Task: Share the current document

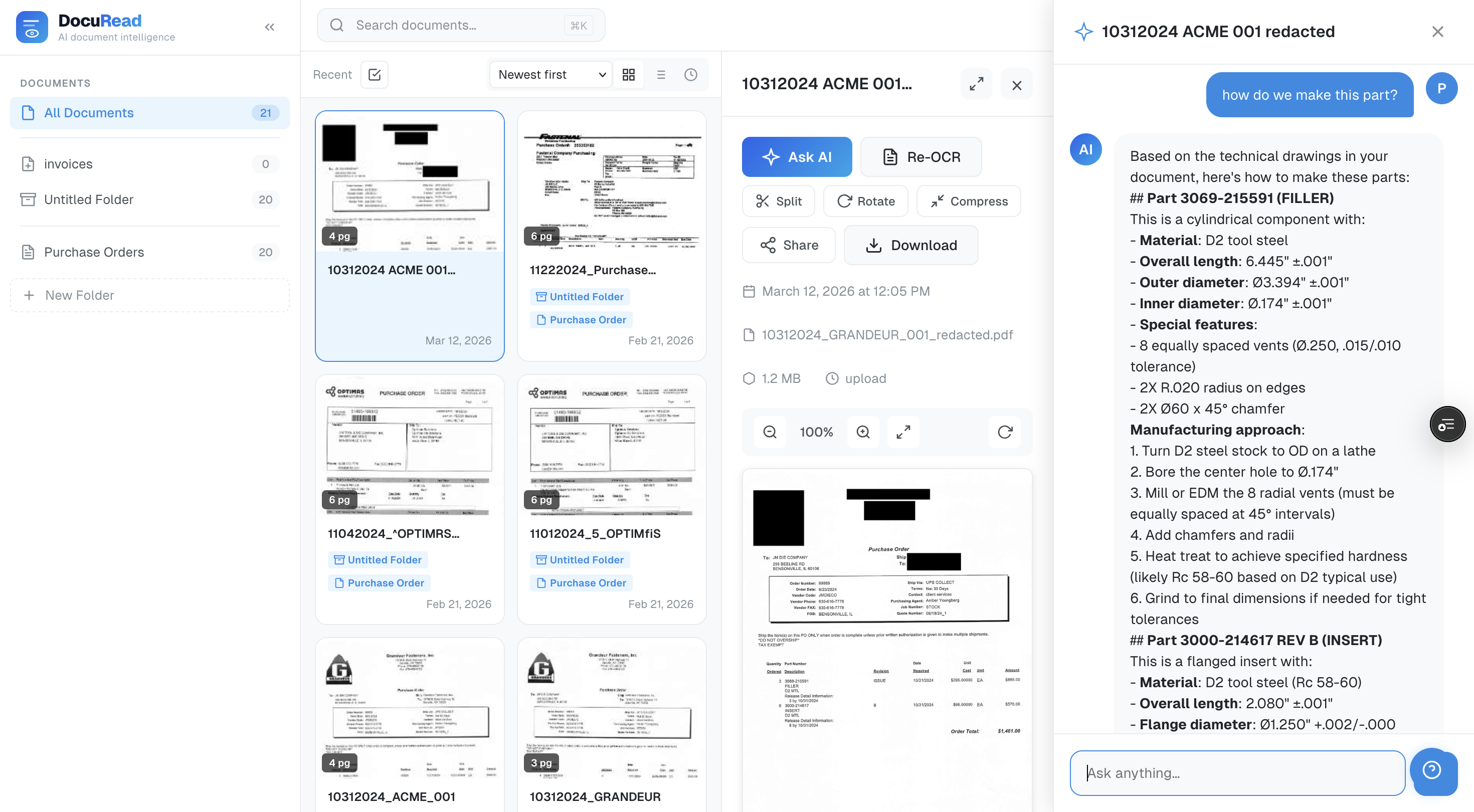Action: [789, 245]
